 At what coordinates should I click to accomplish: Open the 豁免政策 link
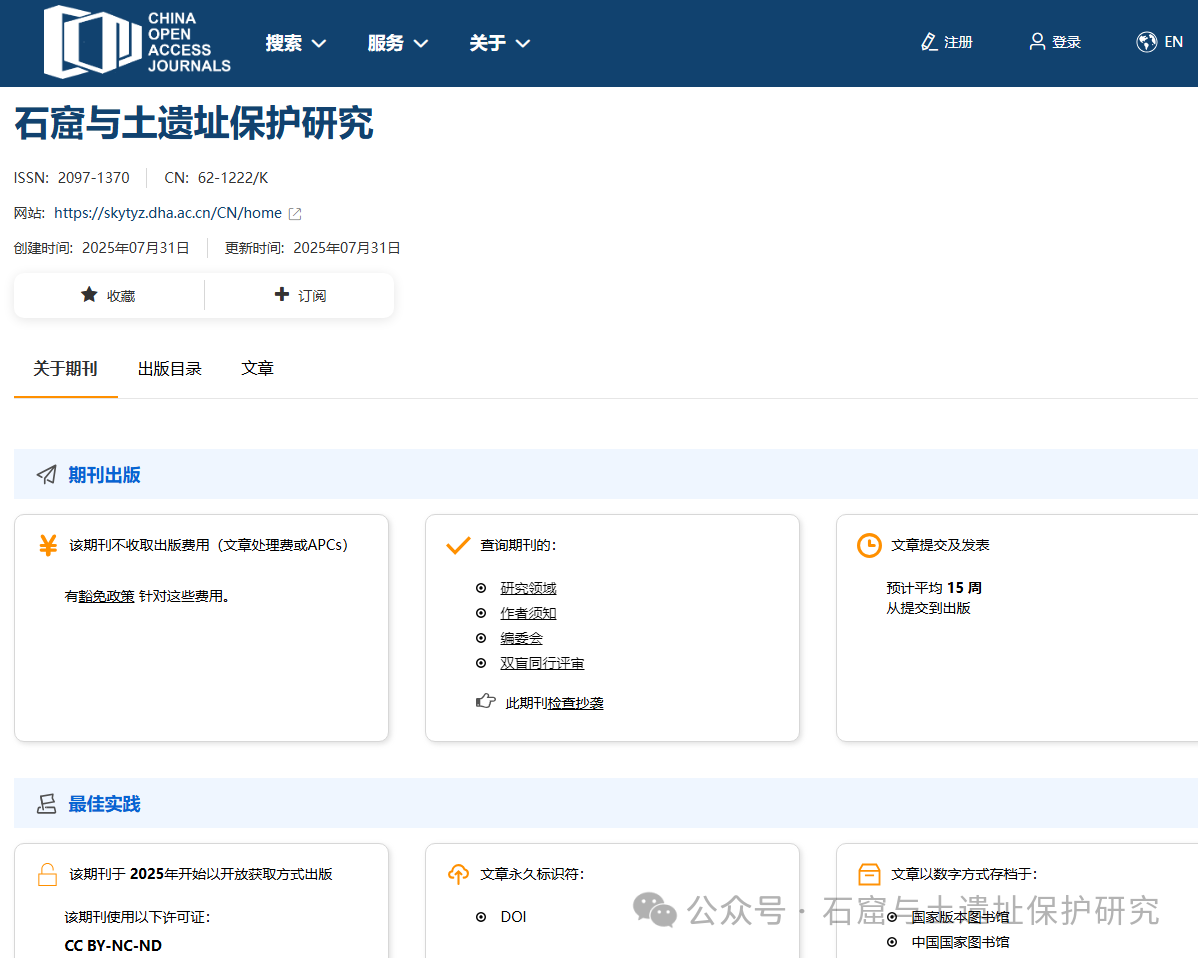click(106, 596)
